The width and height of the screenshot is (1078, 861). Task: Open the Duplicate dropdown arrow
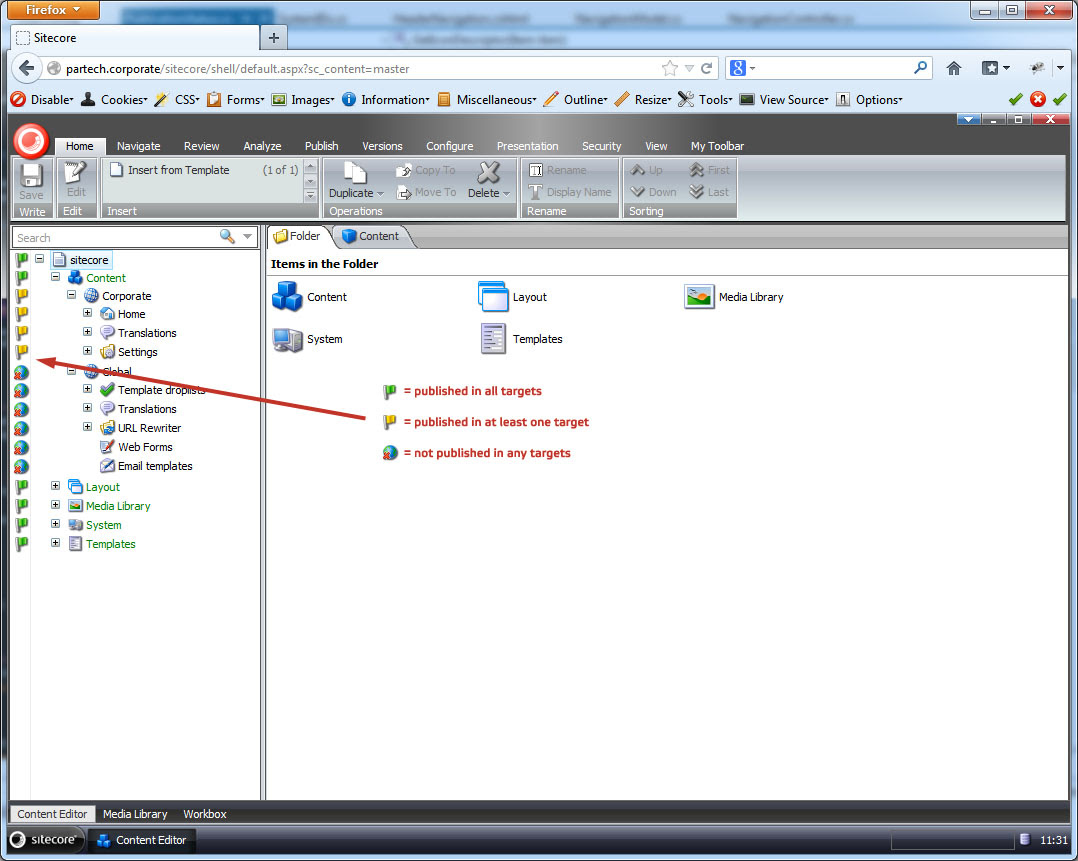[380, 194]
